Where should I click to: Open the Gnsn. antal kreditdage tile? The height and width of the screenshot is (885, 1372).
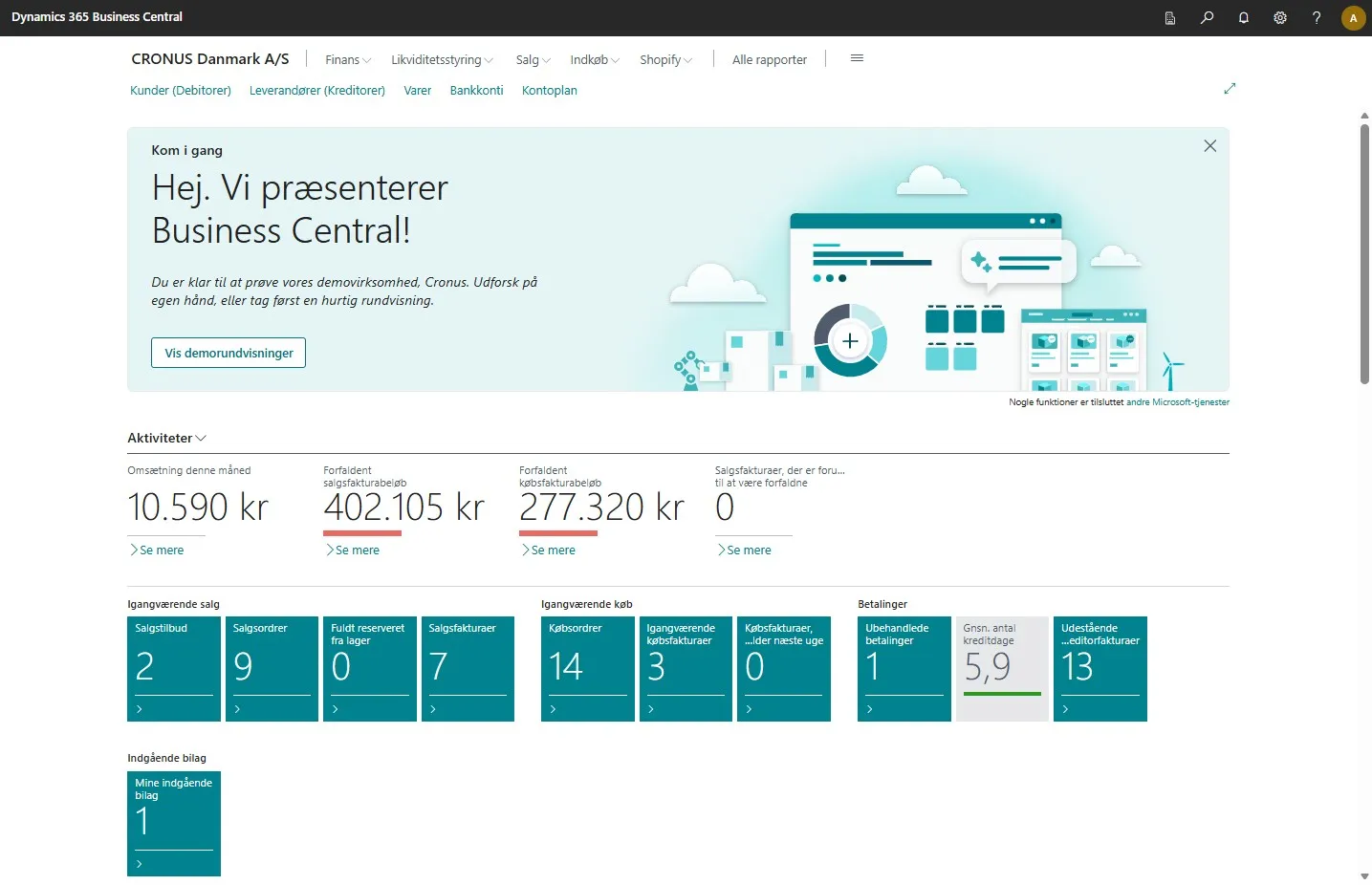tap(1002, 669)
